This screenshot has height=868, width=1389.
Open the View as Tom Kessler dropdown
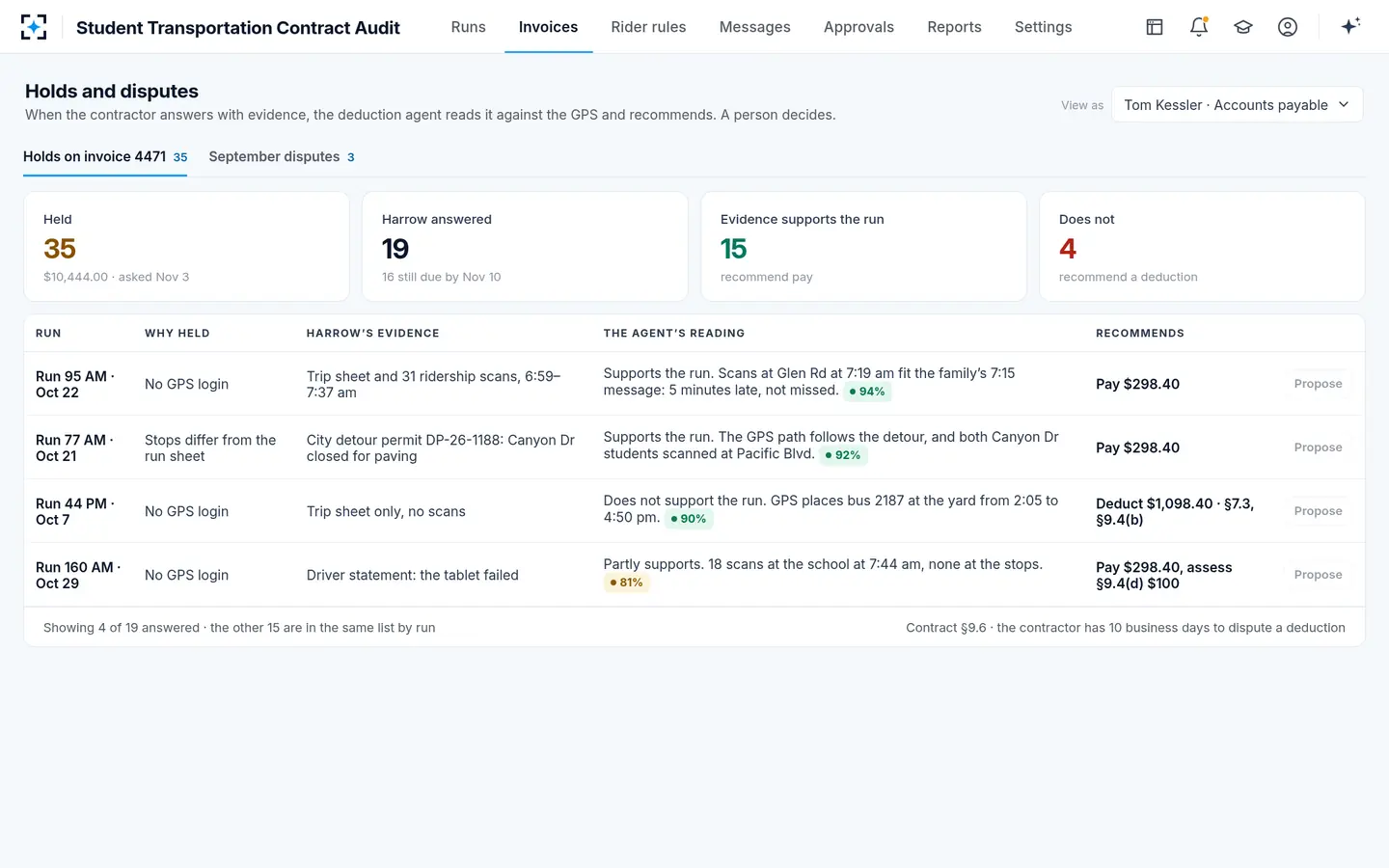(1238, 105)
